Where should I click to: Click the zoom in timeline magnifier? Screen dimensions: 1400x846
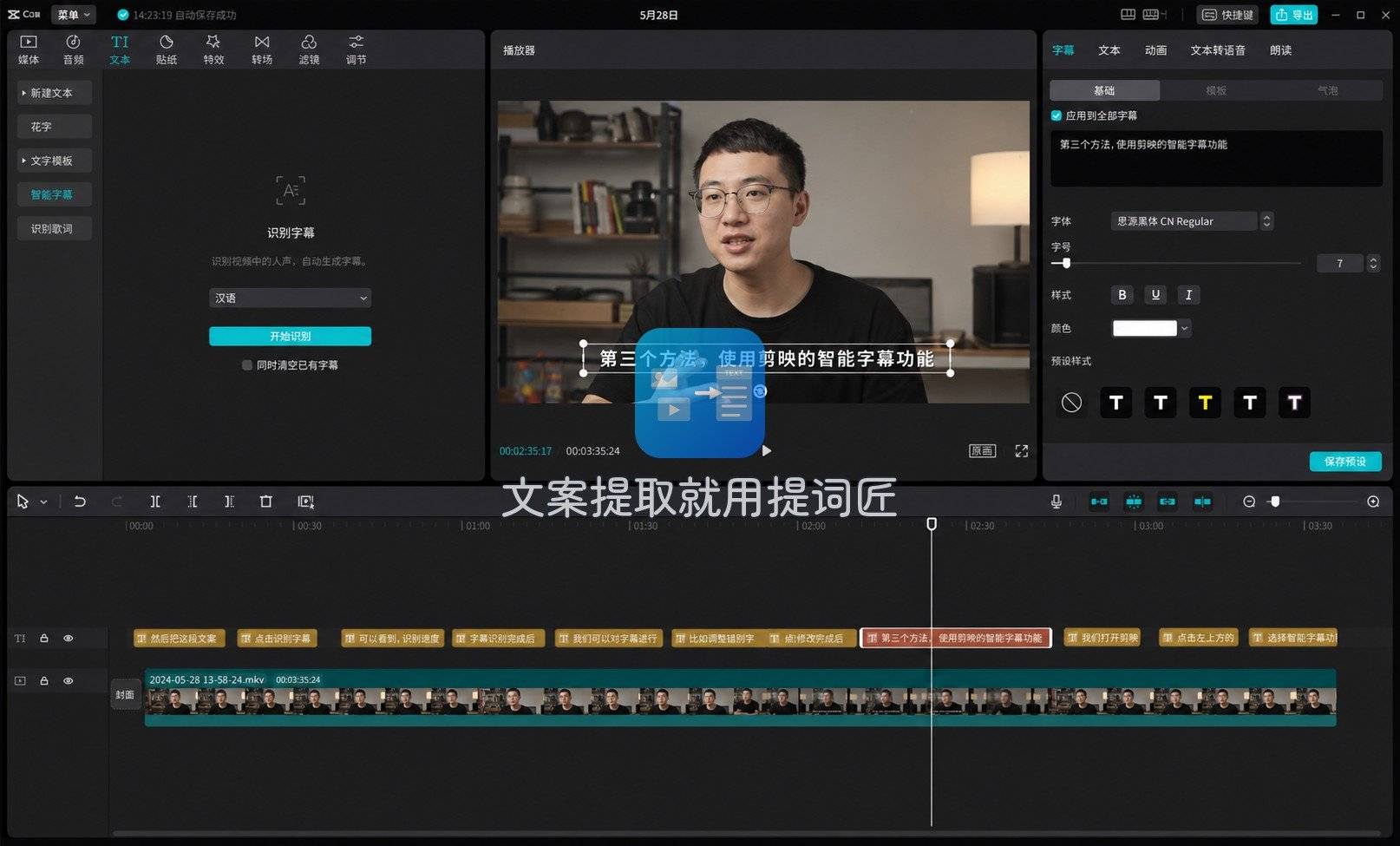tap(1373, 502)
